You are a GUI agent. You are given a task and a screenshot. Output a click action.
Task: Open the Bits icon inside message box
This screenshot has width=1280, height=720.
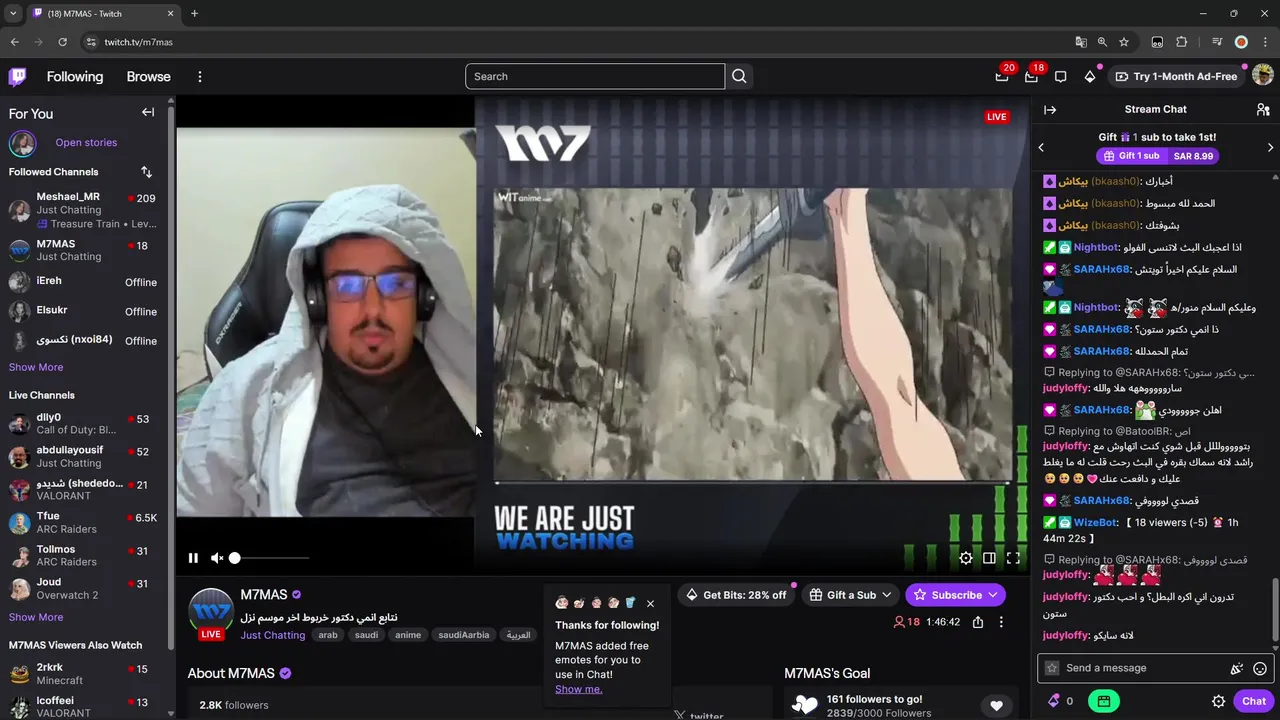pos(1237,668)
